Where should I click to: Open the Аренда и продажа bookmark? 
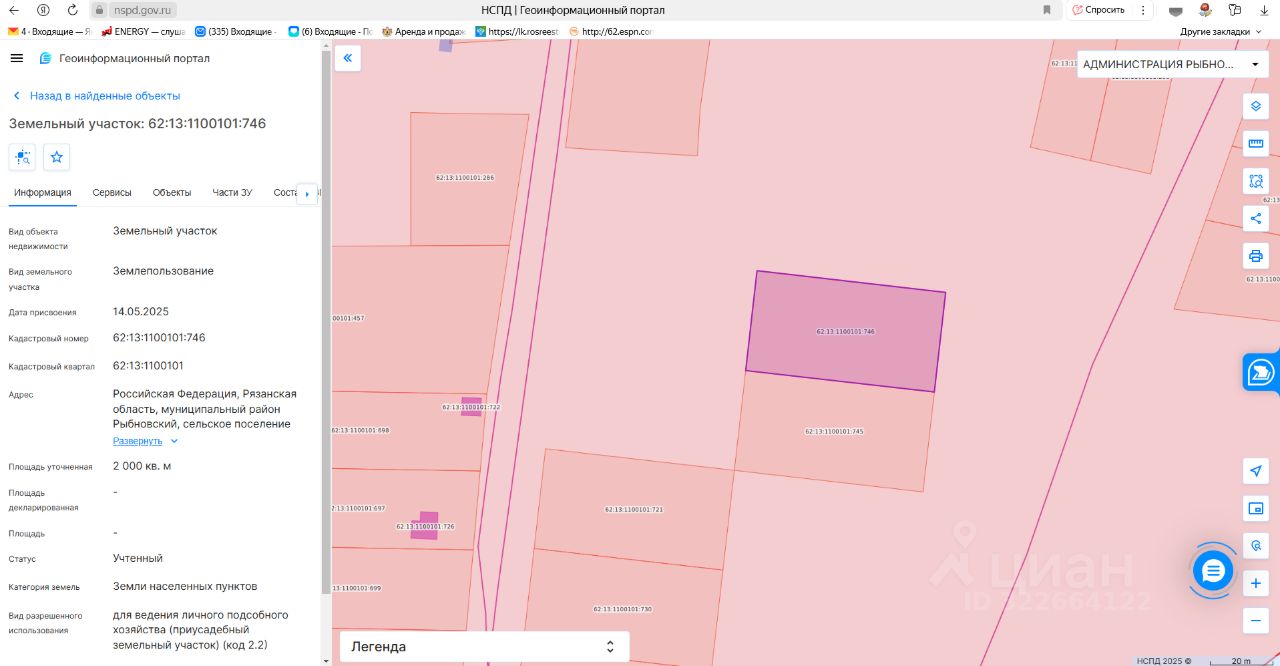tap(423, 32)
